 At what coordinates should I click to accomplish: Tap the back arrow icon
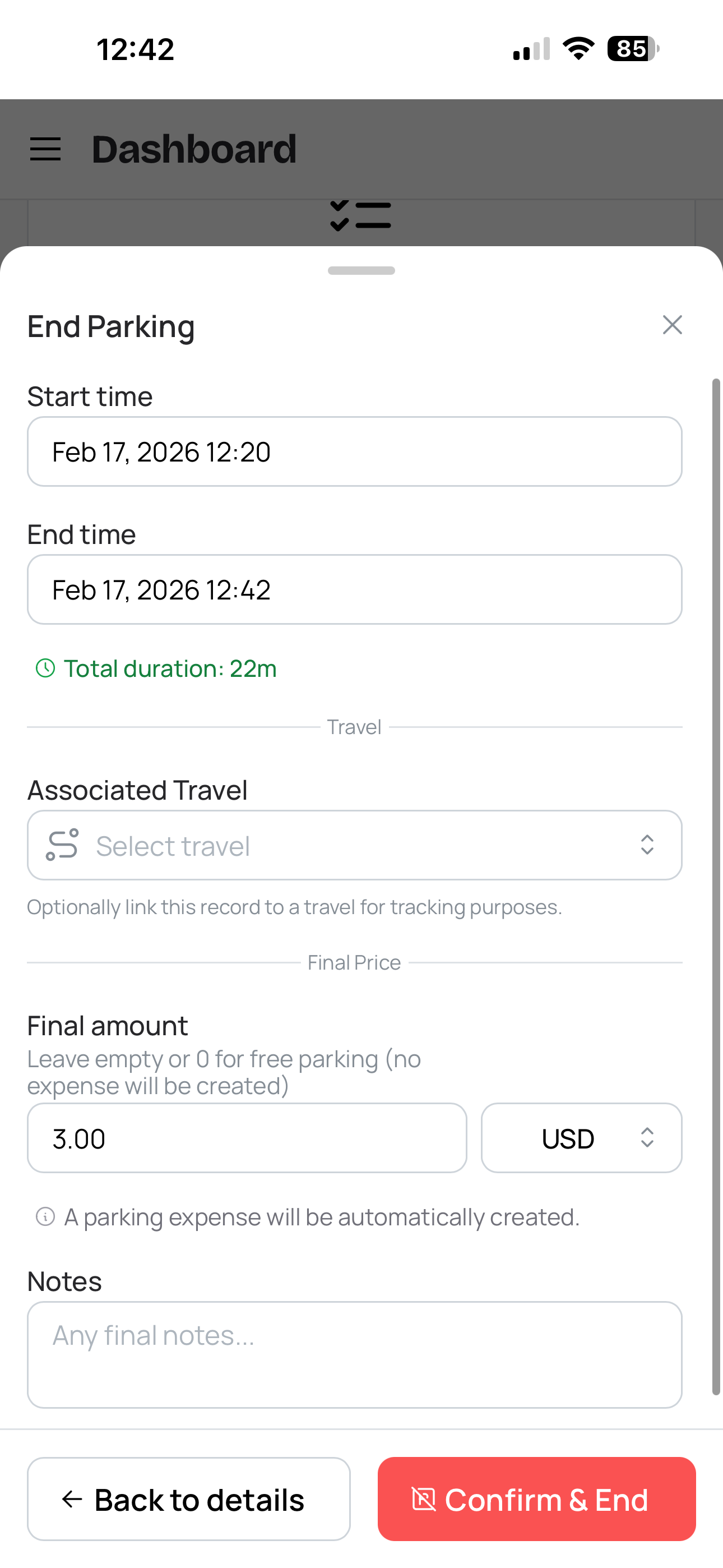click(x=72, y=1499)
